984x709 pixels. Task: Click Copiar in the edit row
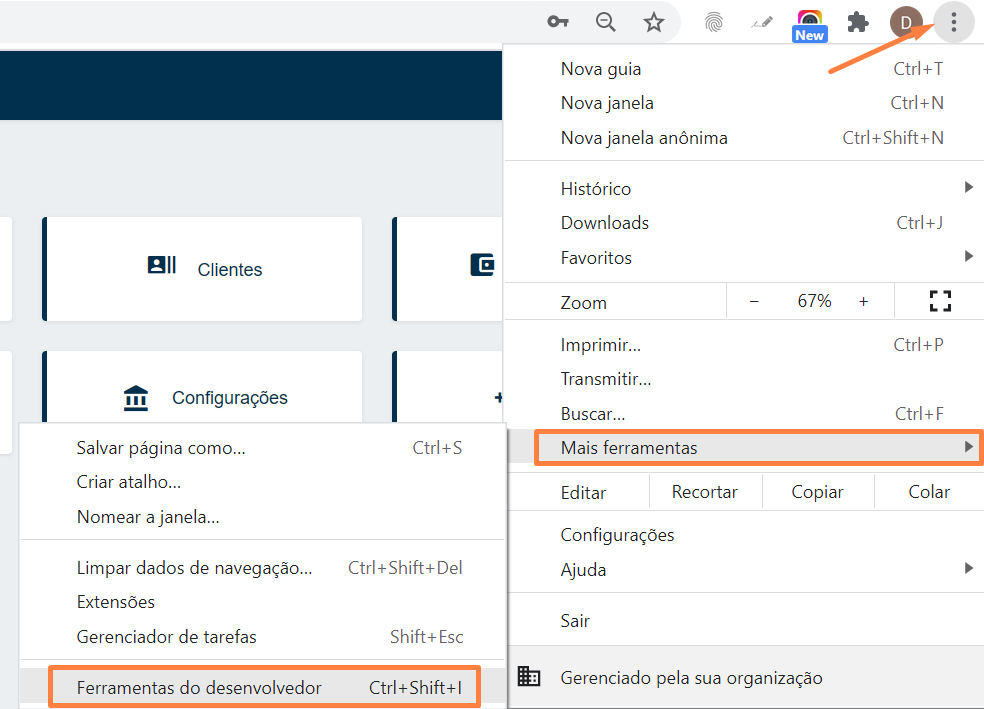coord(818,492)
